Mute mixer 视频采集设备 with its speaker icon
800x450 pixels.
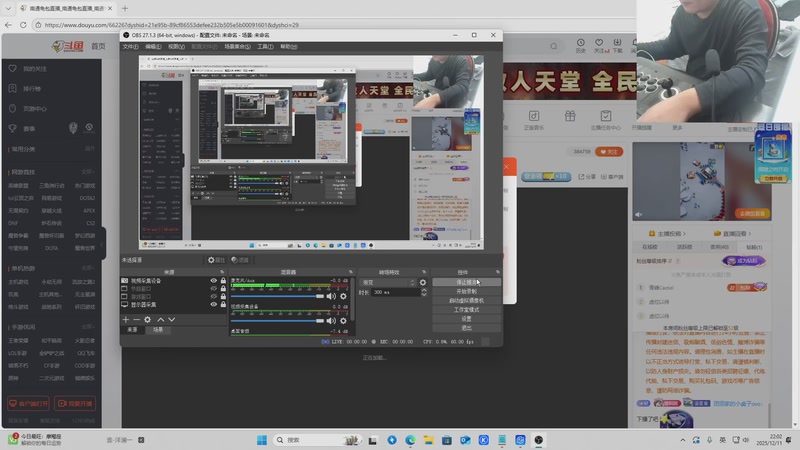coord(332,320)
